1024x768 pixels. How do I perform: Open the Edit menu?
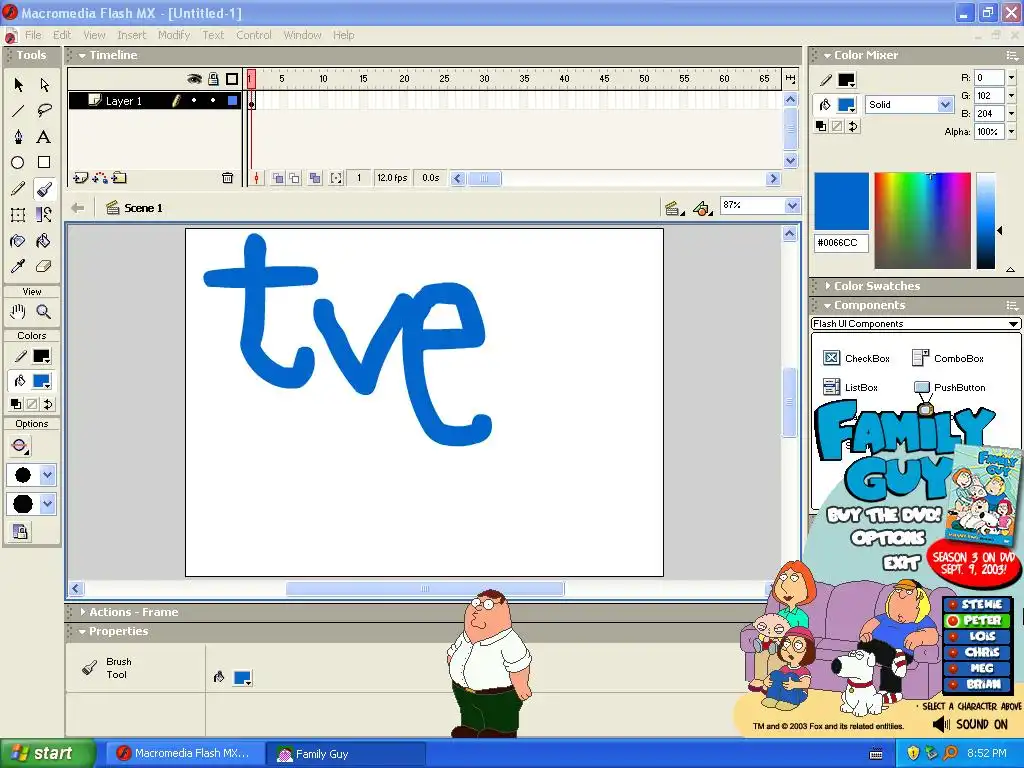[62, 35]
